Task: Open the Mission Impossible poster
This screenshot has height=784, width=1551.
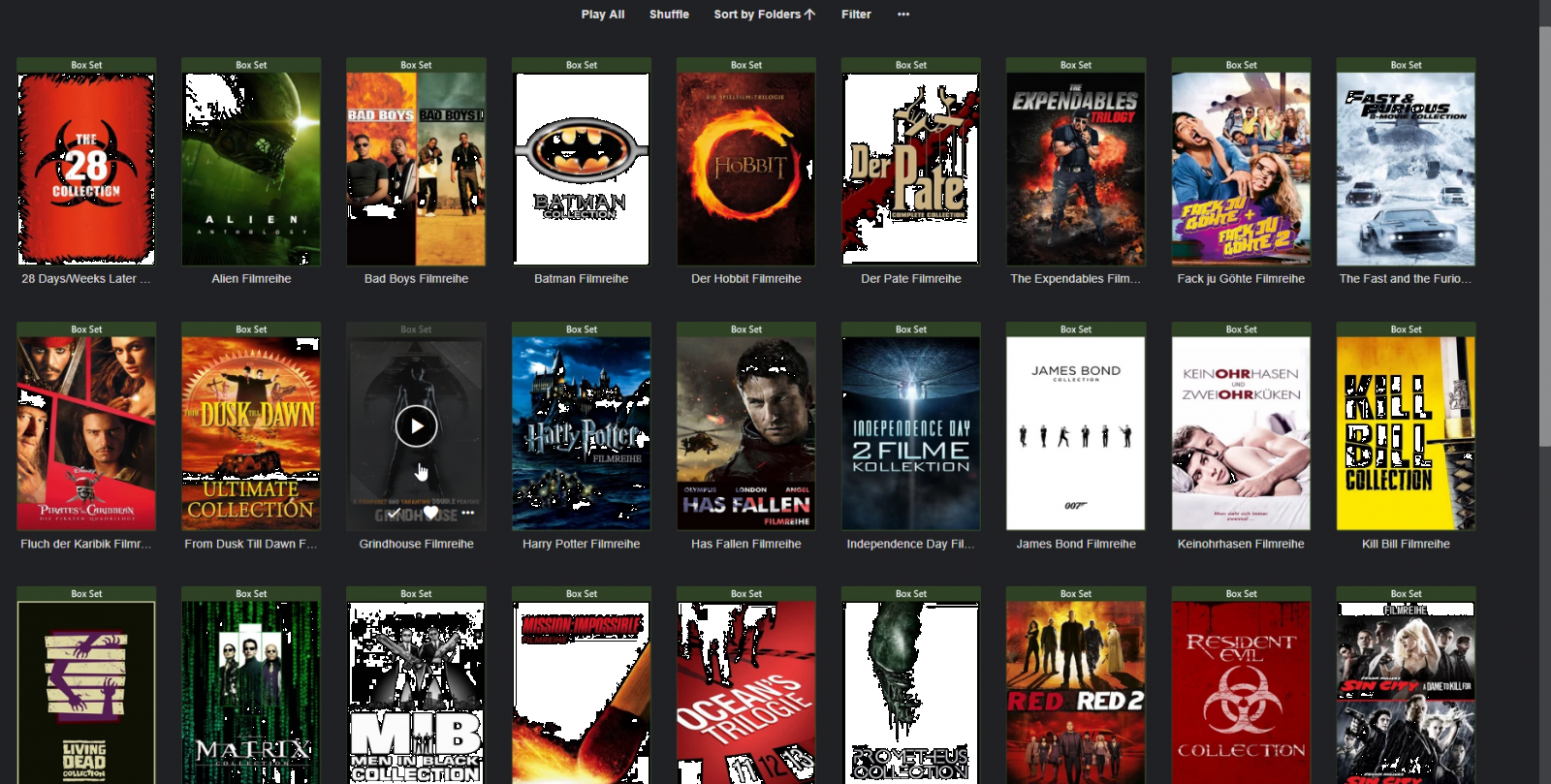Action: pos(582,692)
